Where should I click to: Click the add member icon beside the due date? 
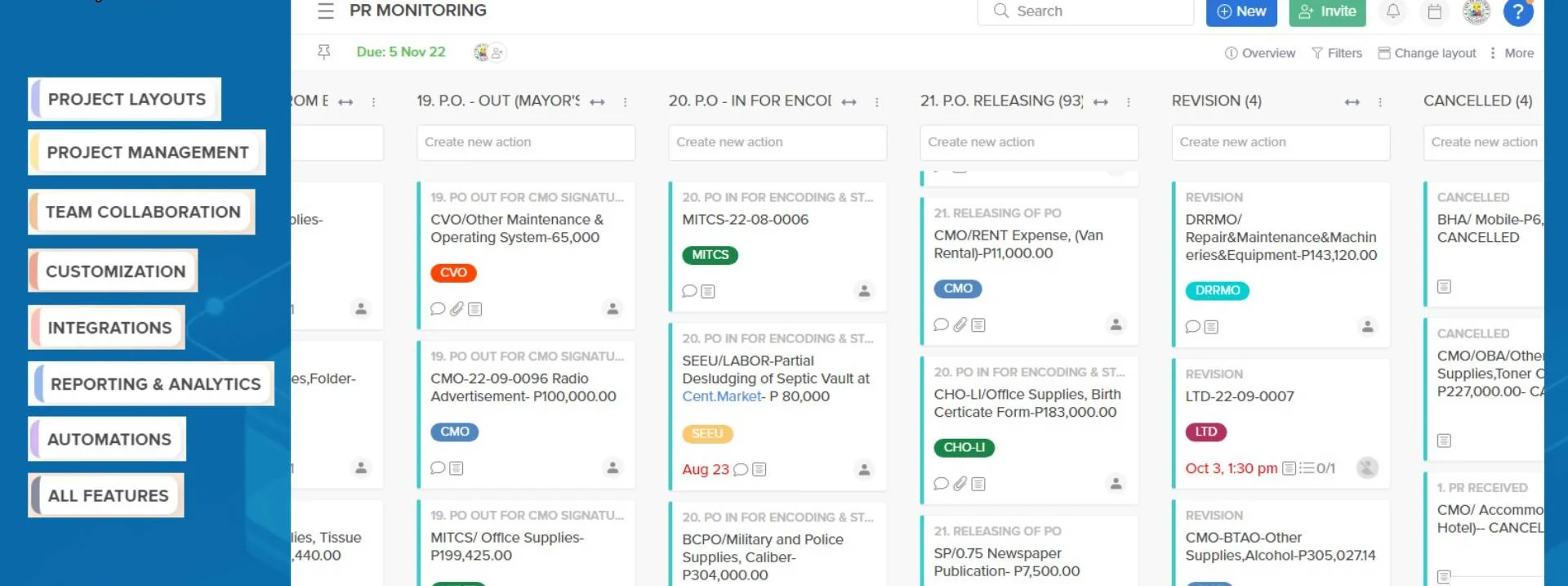click(x=497, y=52)
